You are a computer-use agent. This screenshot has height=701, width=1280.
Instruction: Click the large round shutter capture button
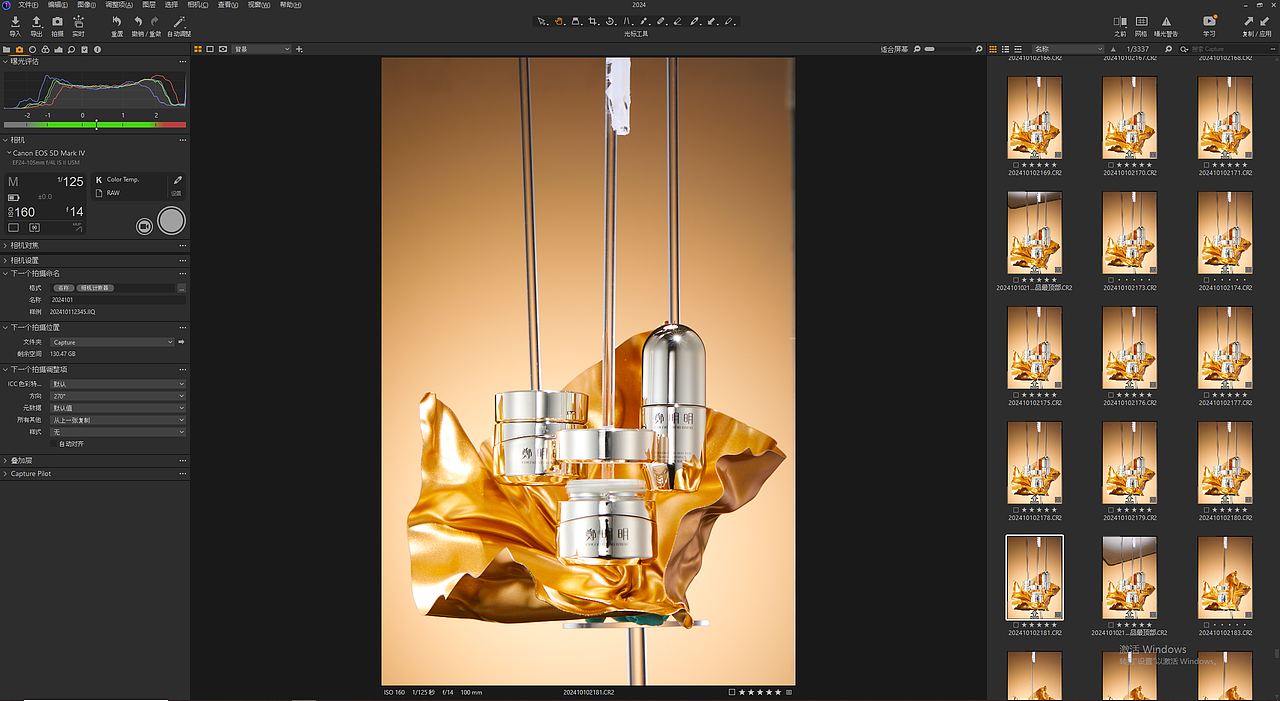172,221
